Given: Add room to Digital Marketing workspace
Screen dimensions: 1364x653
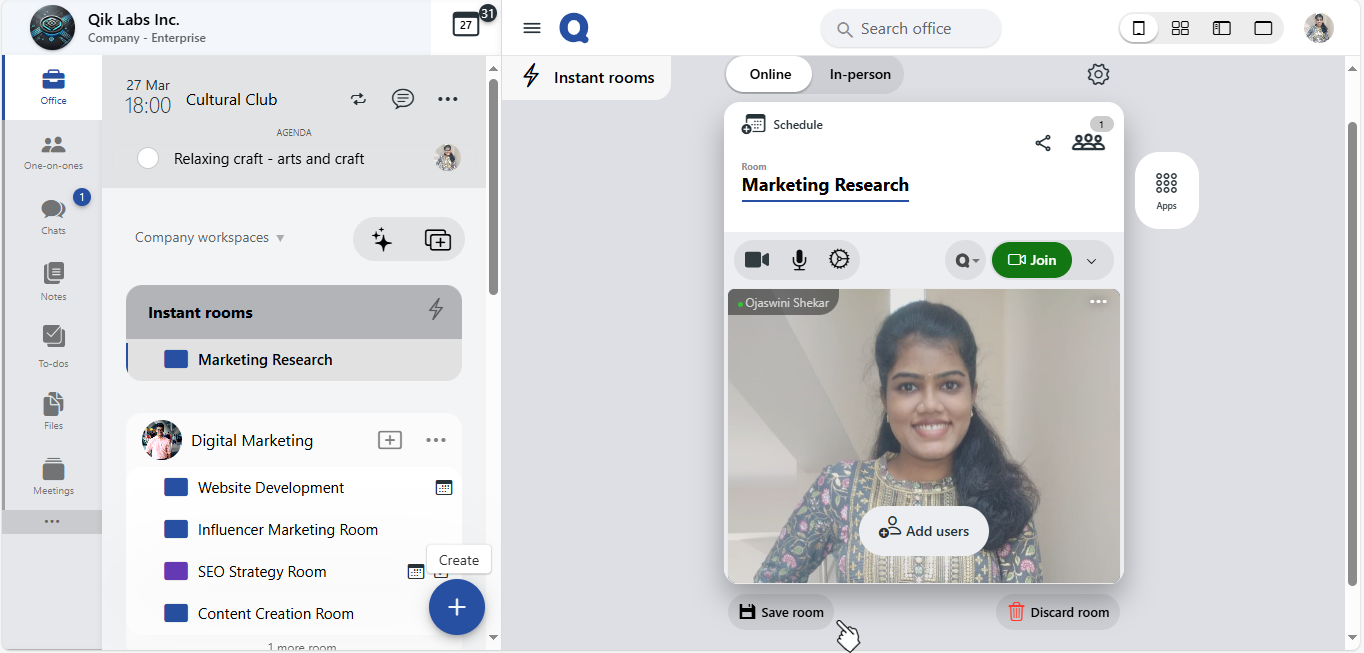Looking at the screenshot, I should click(390, 440).
